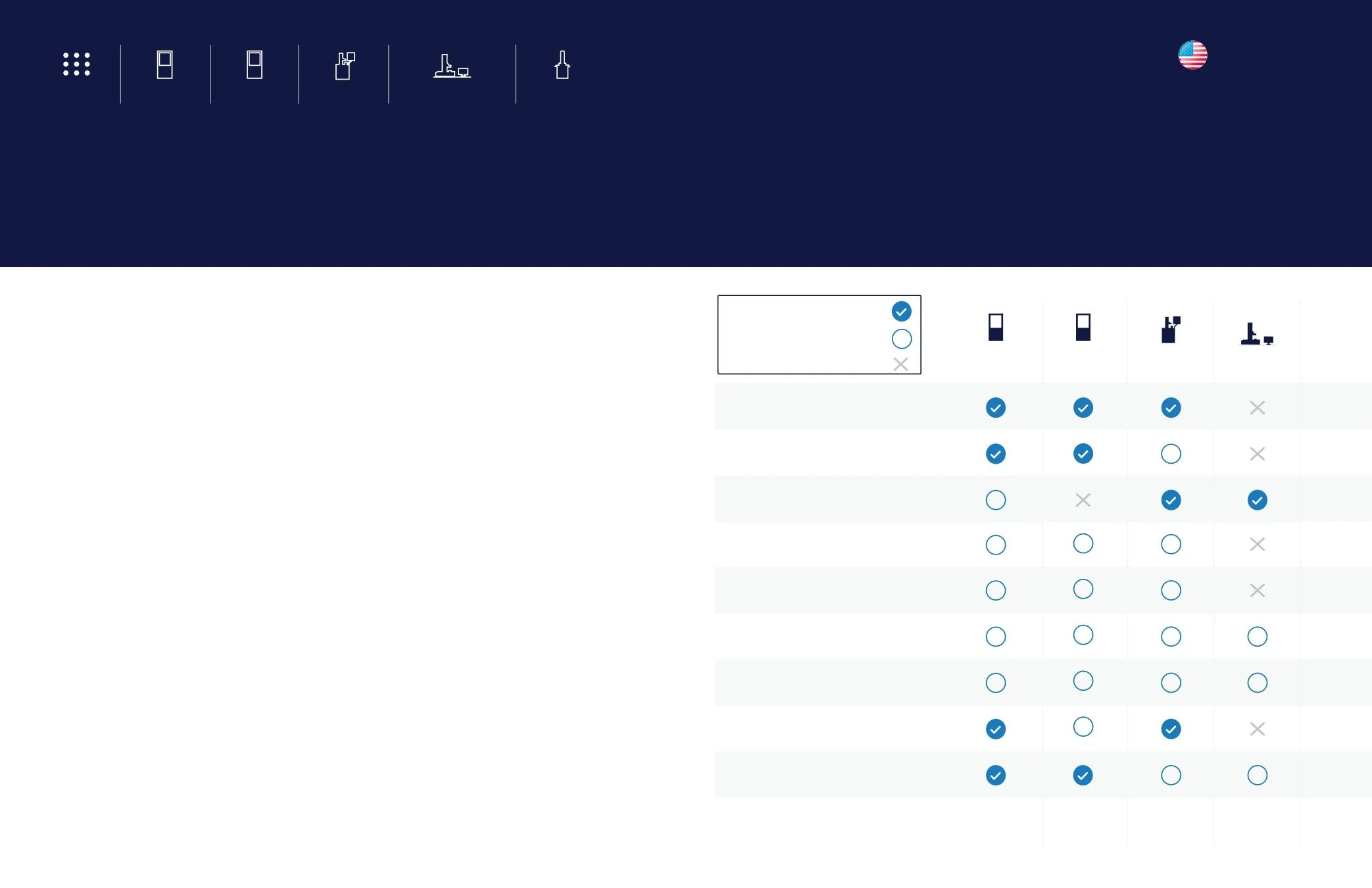This screenshot has width=1372, height=888.
Task: Click the only gray X under a cabinet column
Action: coord(1083,501)
